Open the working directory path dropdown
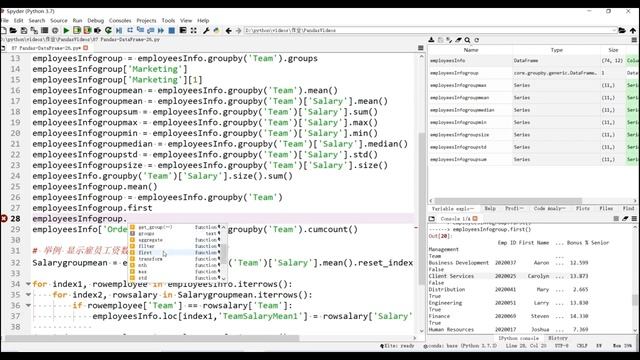640x360 pixels. pos(614,30)
